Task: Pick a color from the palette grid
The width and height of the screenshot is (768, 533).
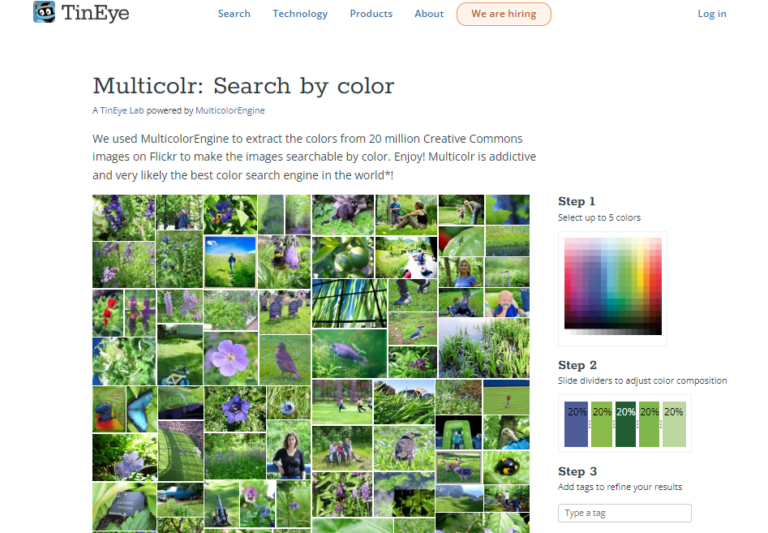Action: click(613, 286)
